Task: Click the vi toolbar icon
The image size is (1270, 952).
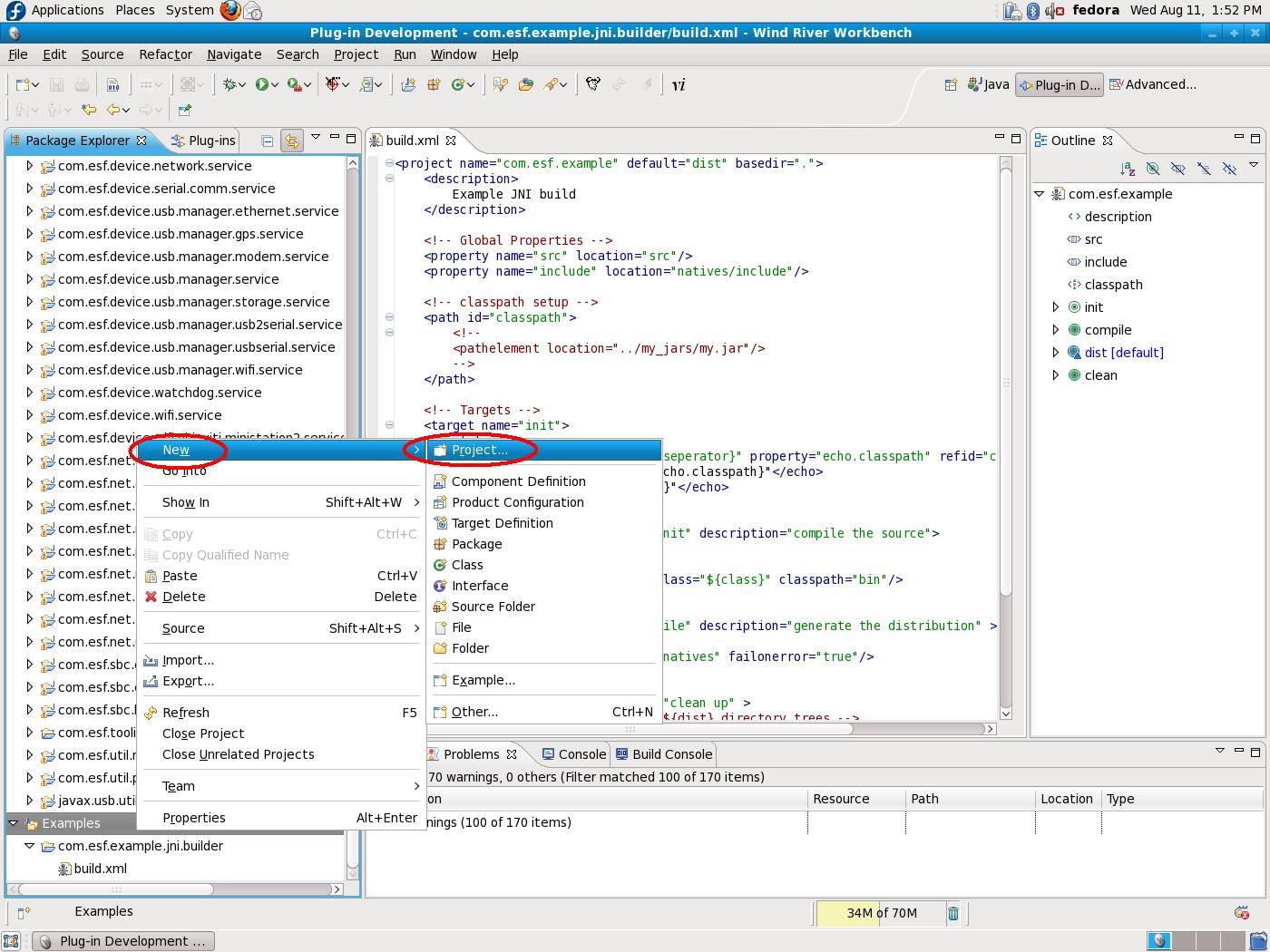Action: click(679, 84)
